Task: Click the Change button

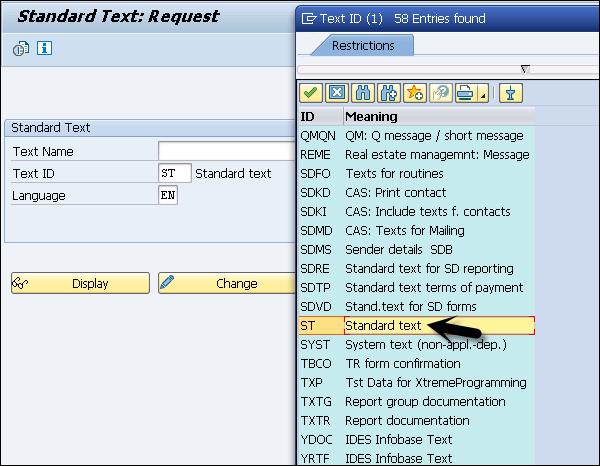Action: pyautogui.click(x=227, y=283)
